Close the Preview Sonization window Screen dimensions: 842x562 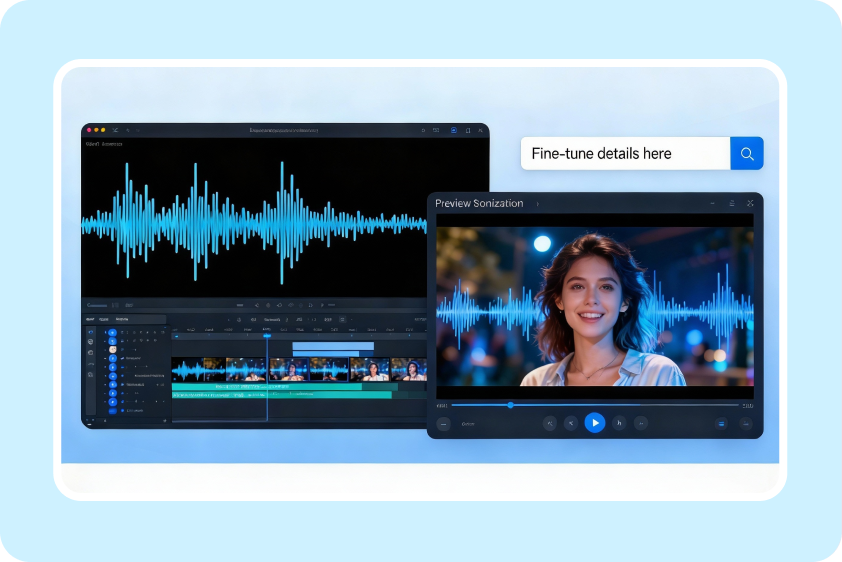[x=750, y=203]
